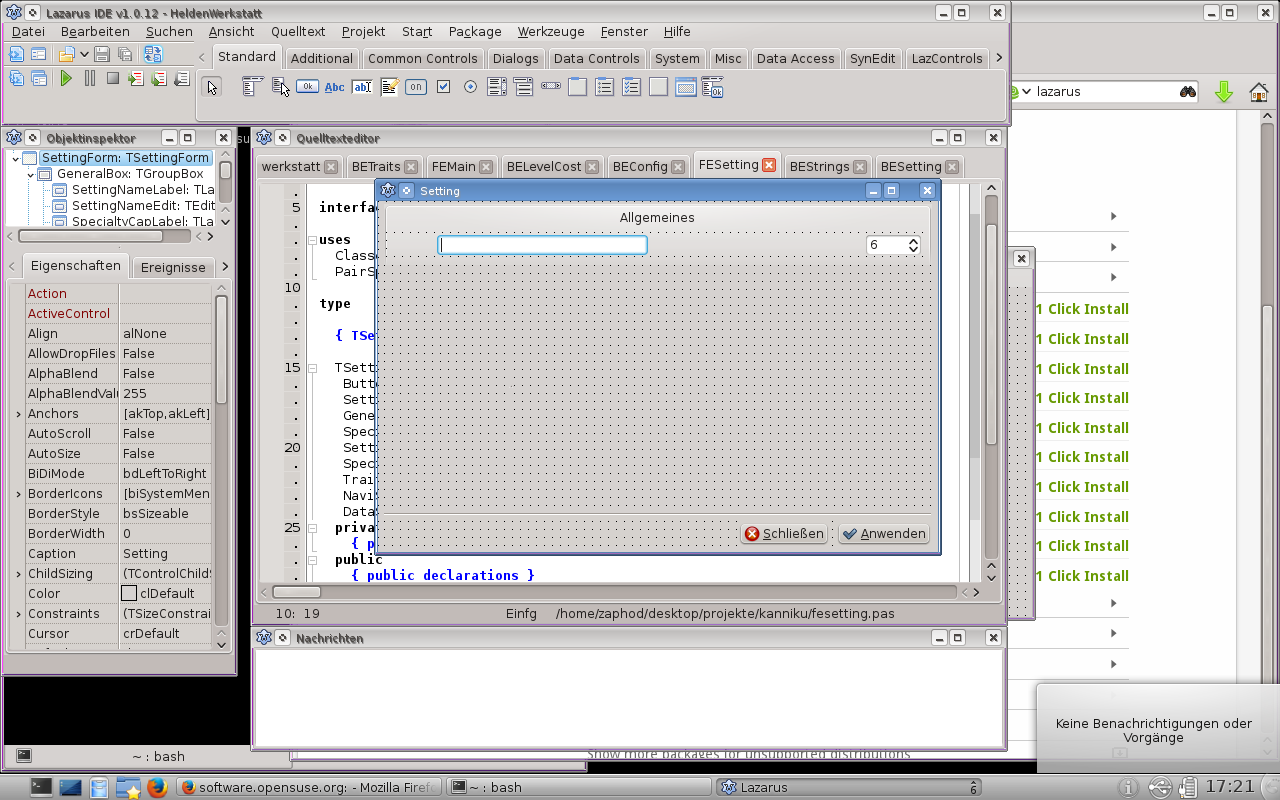Collapse the GeneralBox tree node
The image size is (1280, 800).
tap(32, 174)
